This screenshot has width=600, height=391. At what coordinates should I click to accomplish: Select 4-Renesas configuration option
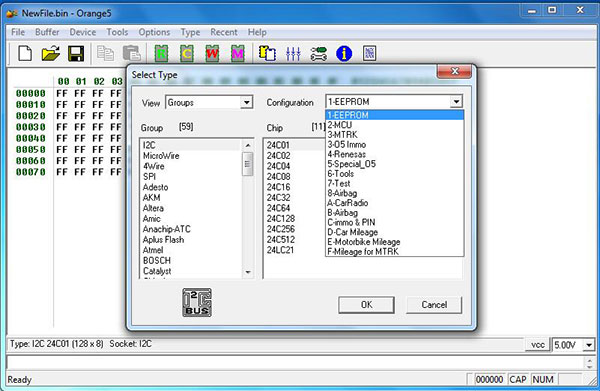pyautogui.click(x=395, y=154)
